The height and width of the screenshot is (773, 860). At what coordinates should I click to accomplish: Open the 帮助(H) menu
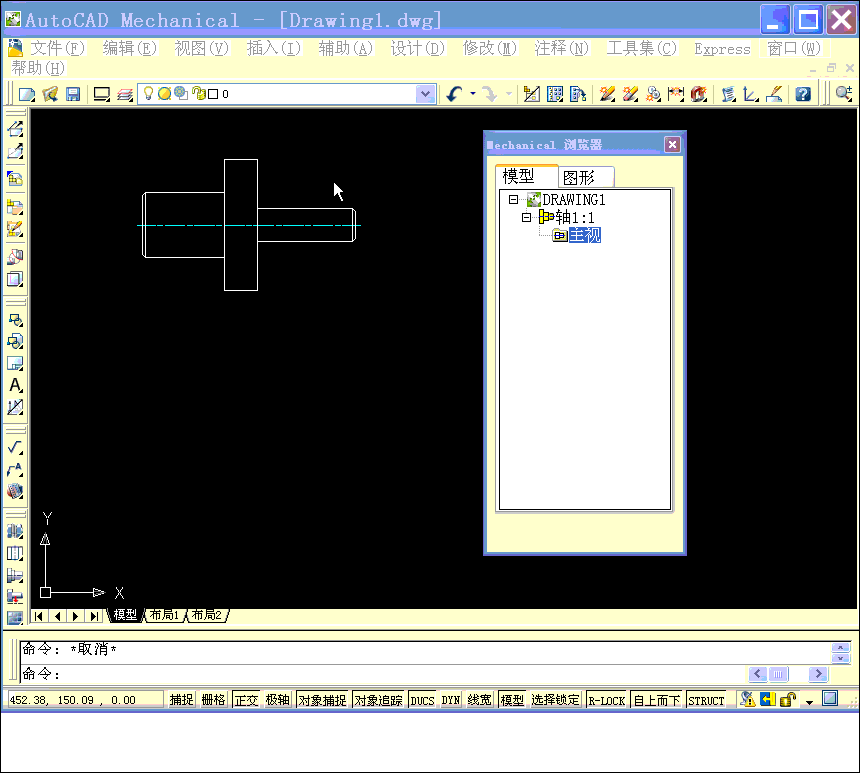[38, 68]
